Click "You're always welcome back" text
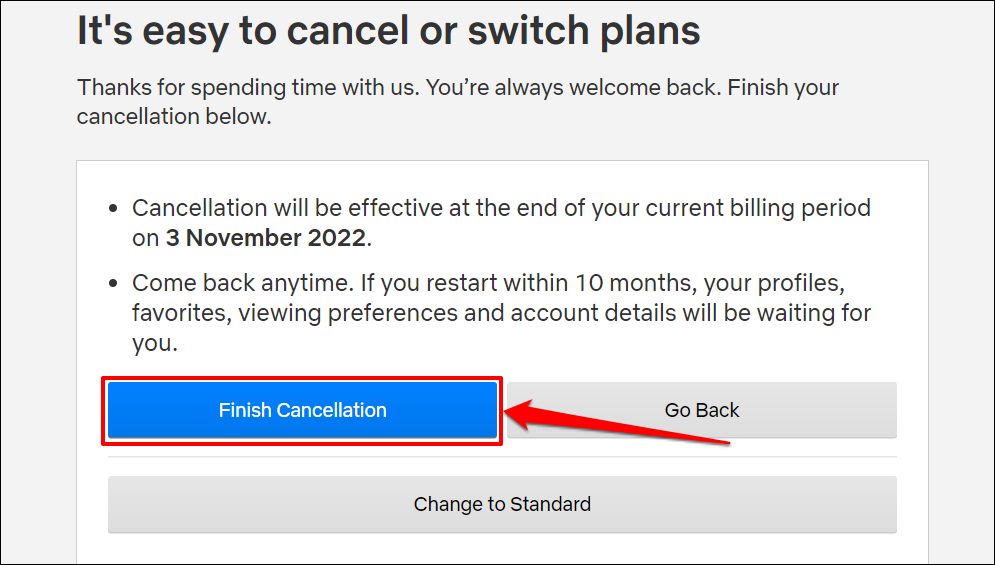Viewport: 995px width, 565px height. point(572,87)
